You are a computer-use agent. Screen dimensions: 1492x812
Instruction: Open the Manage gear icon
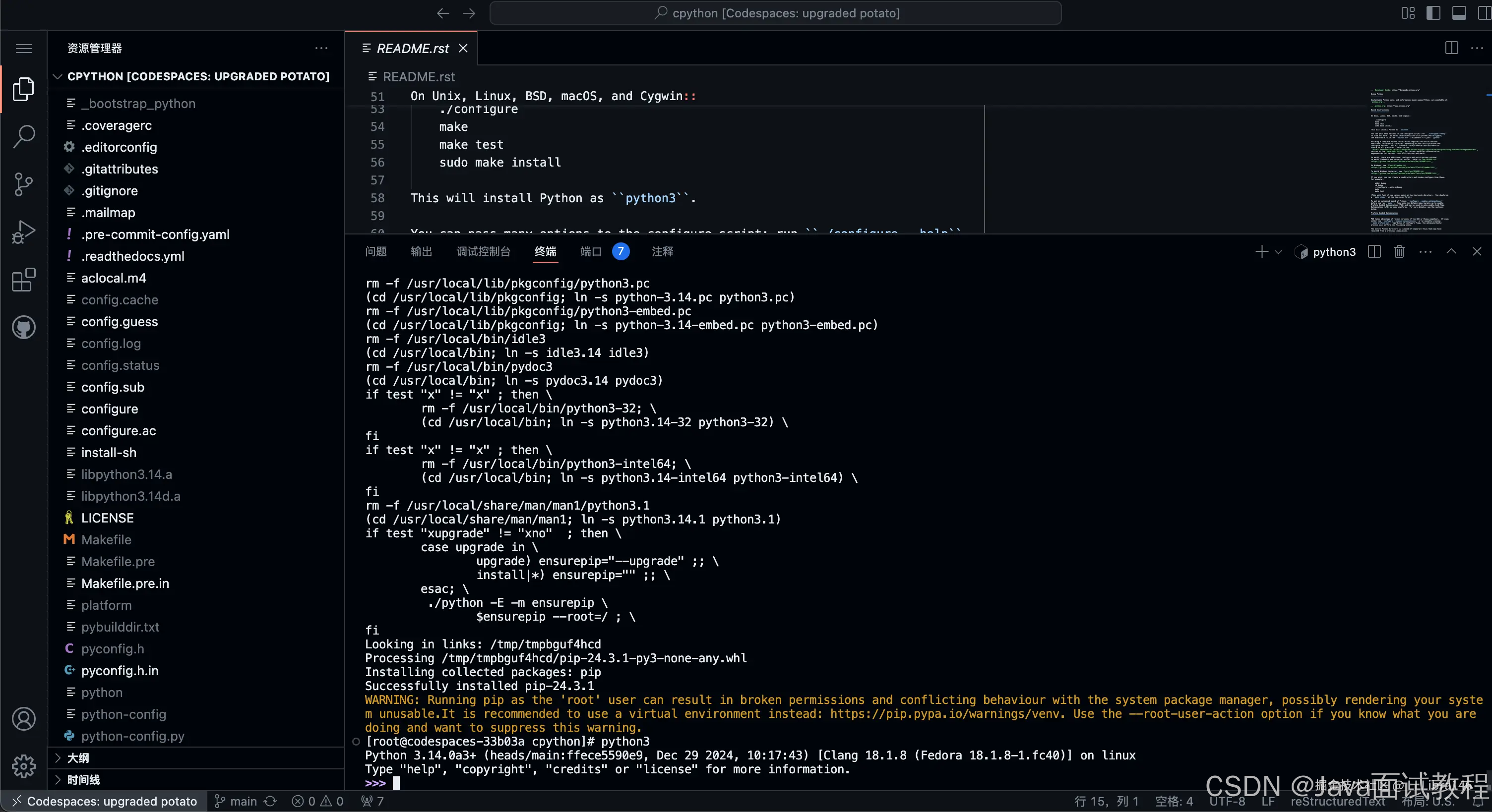(24, 766)
